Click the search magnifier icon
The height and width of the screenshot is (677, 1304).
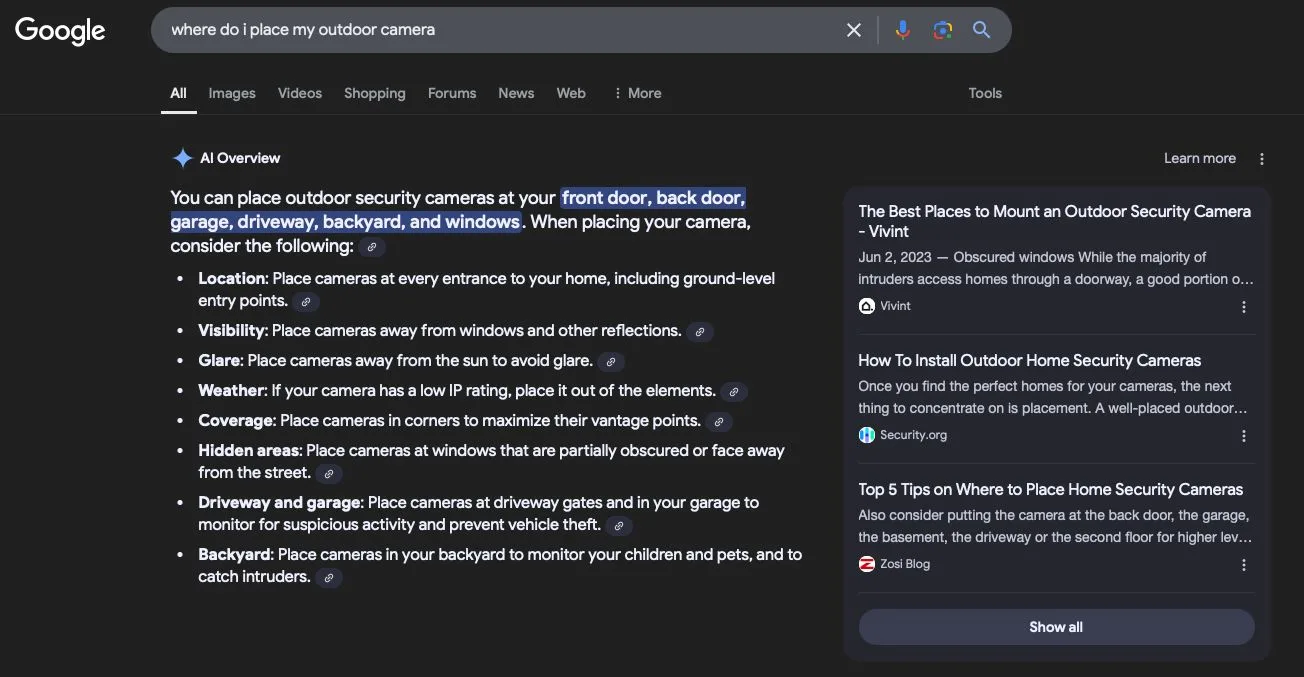pyautogui.click(x=980, y=30)
